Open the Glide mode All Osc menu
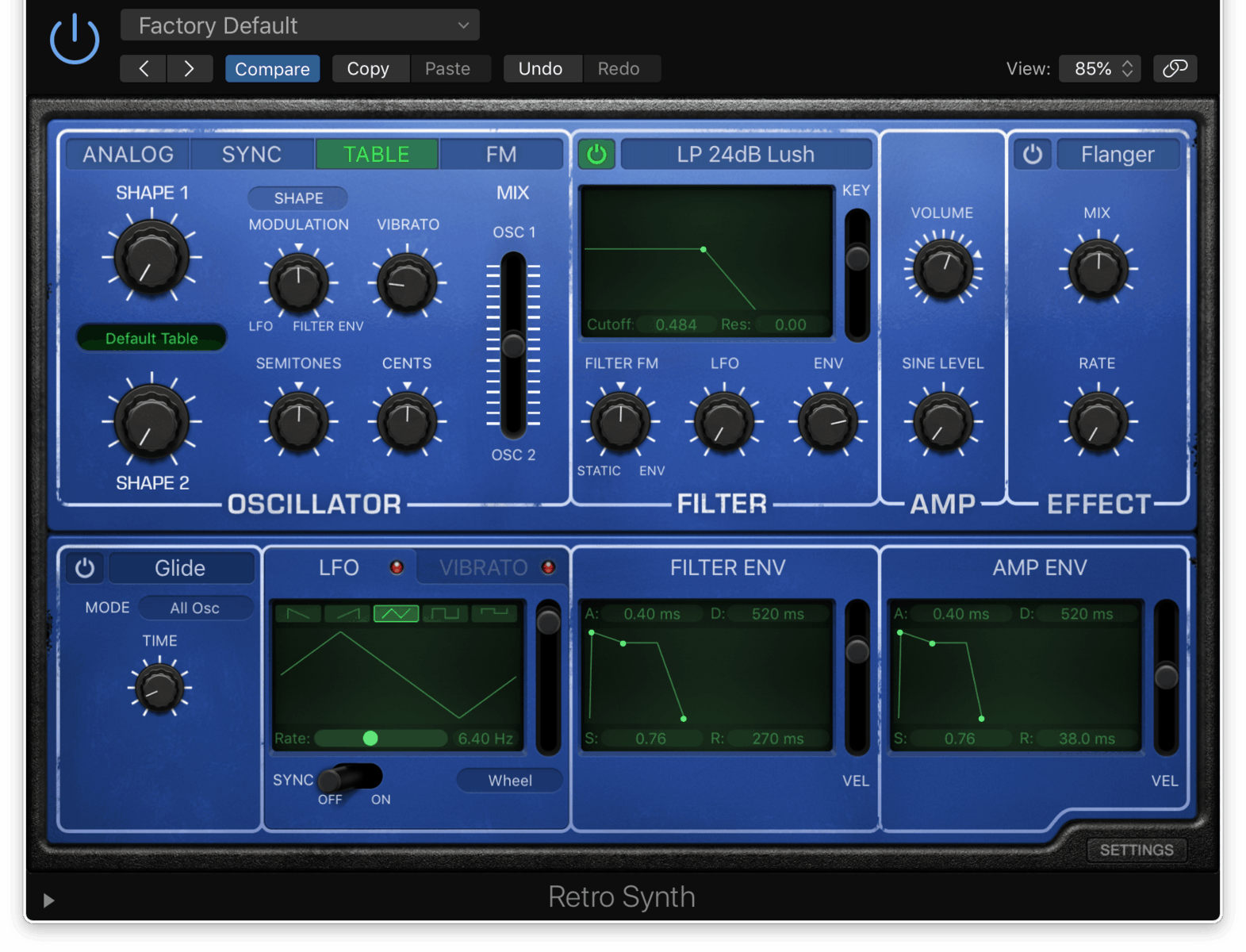The width and height of the screenshot is (1246, 952). click(195, 608)
